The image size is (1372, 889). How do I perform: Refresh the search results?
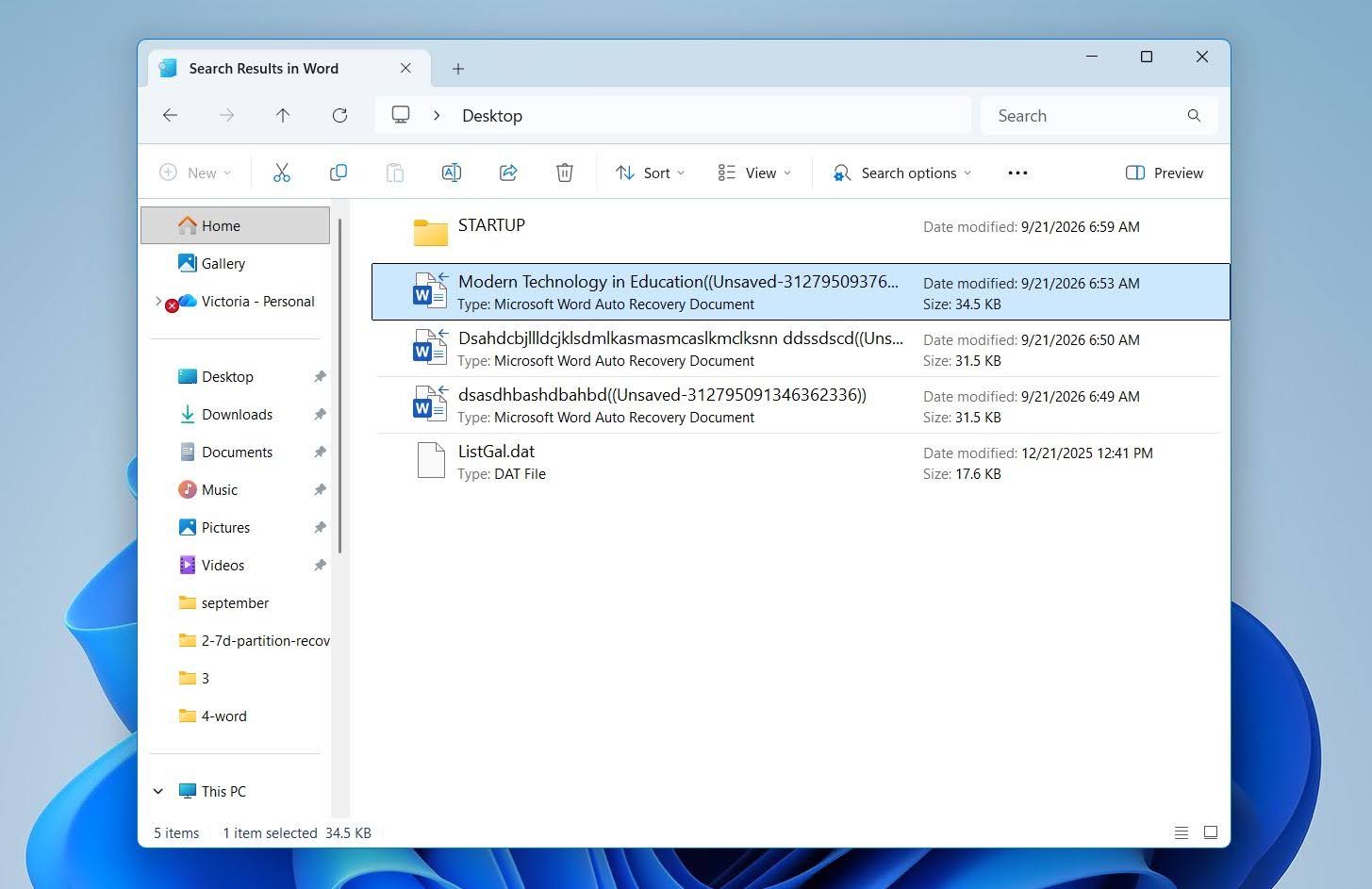pyautogui.click(x=340, y=115)
